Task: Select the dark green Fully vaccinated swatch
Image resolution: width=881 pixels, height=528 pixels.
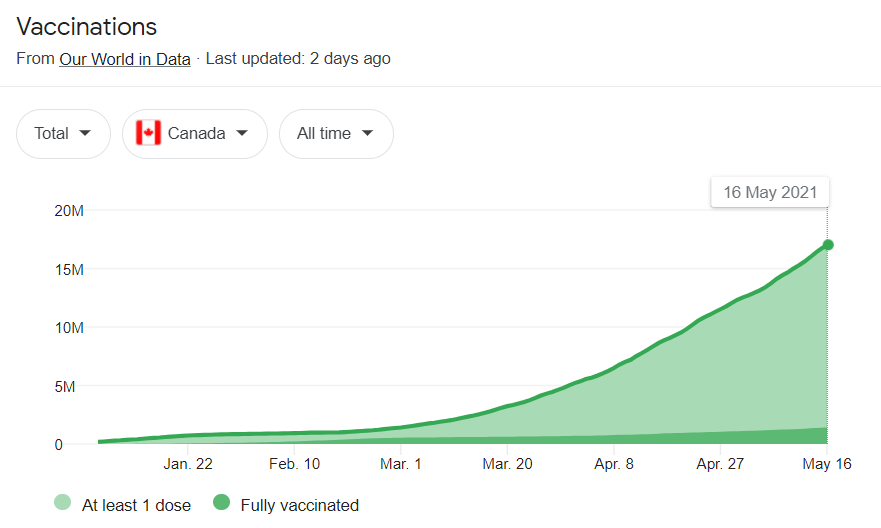Action: [x=221, y=502]
